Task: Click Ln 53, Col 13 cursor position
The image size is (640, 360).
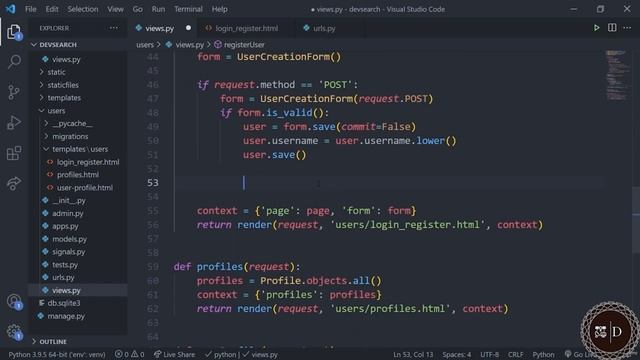Action: (413, 354)
